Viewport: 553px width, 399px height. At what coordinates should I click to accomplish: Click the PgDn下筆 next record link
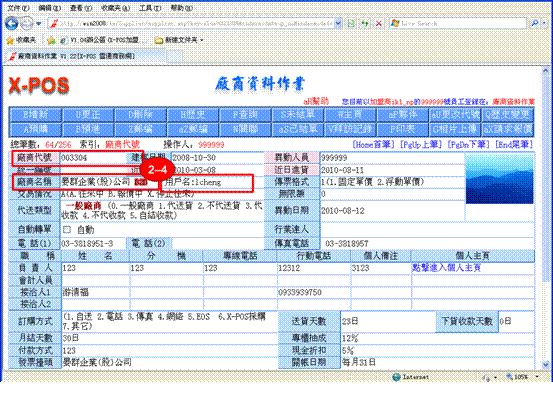(x=468, y=144)
